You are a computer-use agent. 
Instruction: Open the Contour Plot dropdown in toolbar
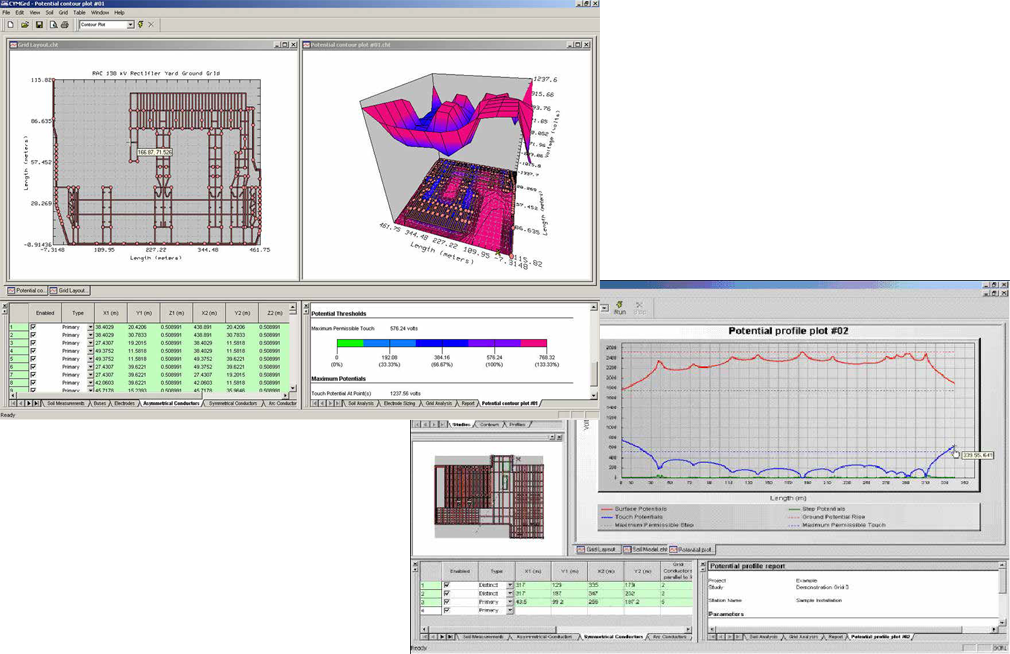coord(130,24)
